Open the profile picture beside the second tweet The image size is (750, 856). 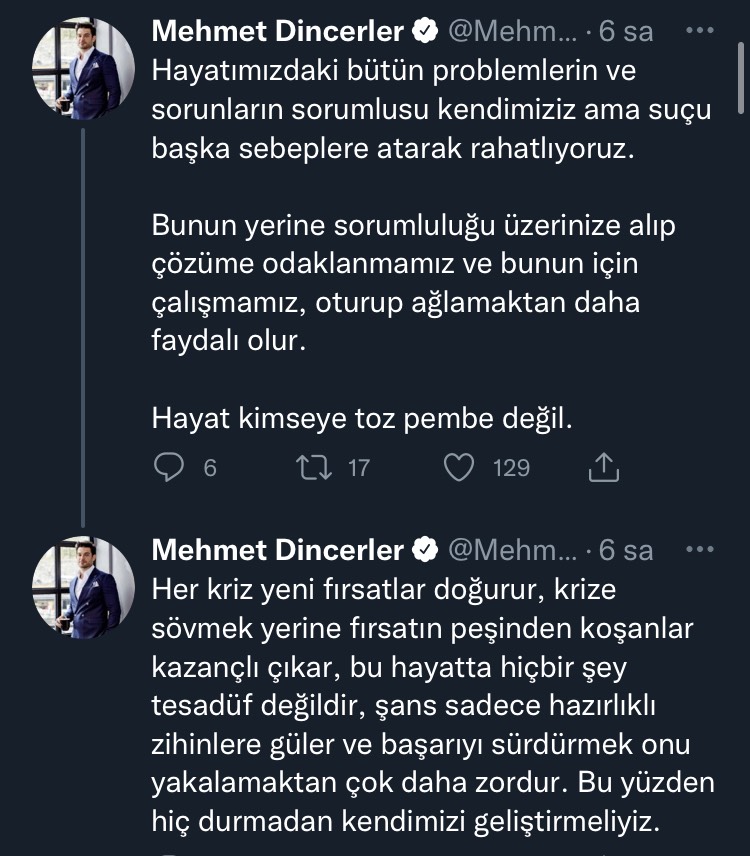coord(84,586)
